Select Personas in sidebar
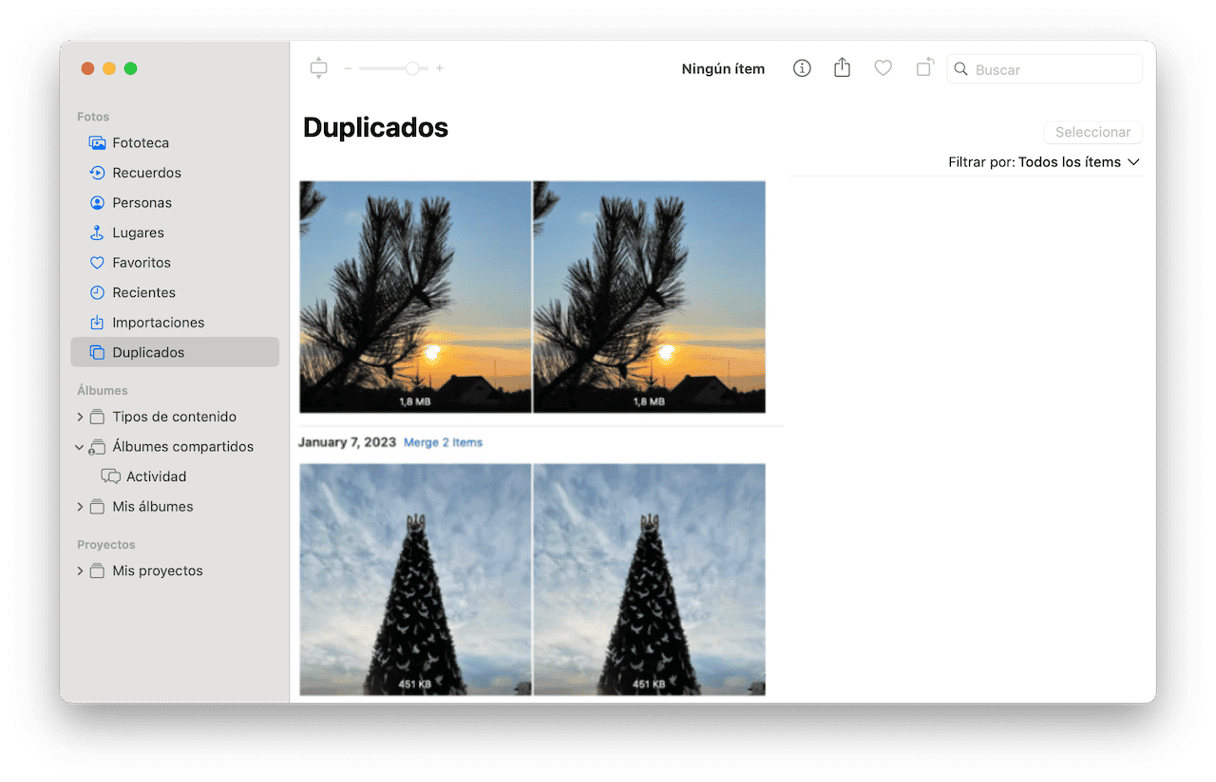1216x782 pixels. [175, 203]
